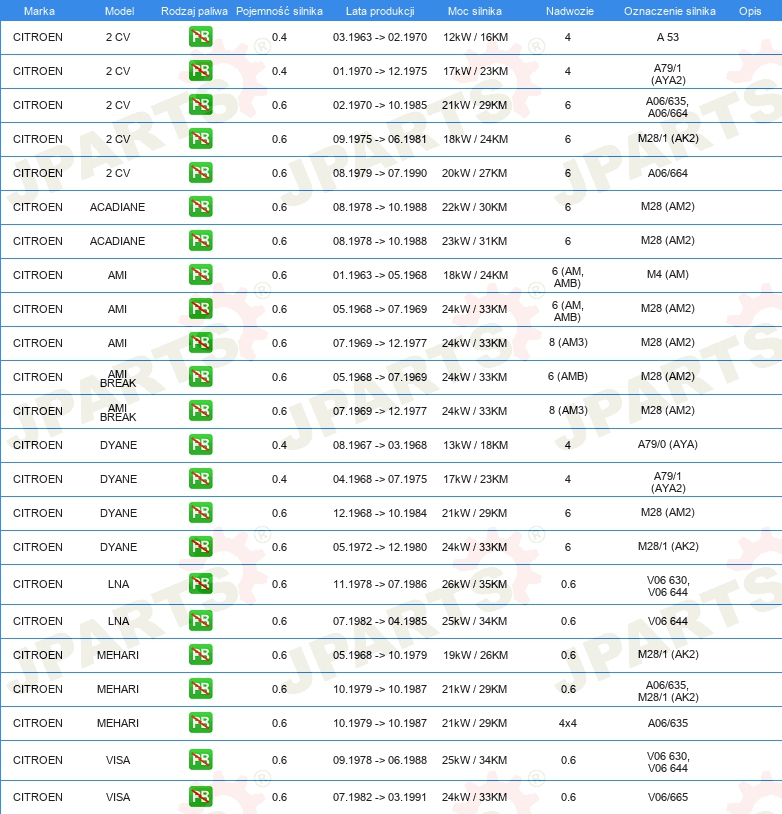Click the fuel icon in the DYANE 24kW / 33KM row
Screen dimensions: 782x814
coord(200,547)
